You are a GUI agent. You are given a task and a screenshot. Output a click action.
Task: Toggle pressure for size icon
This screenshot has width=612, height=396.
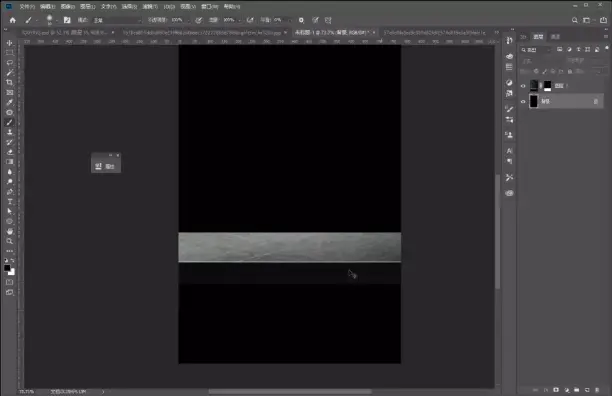point(315,20)
